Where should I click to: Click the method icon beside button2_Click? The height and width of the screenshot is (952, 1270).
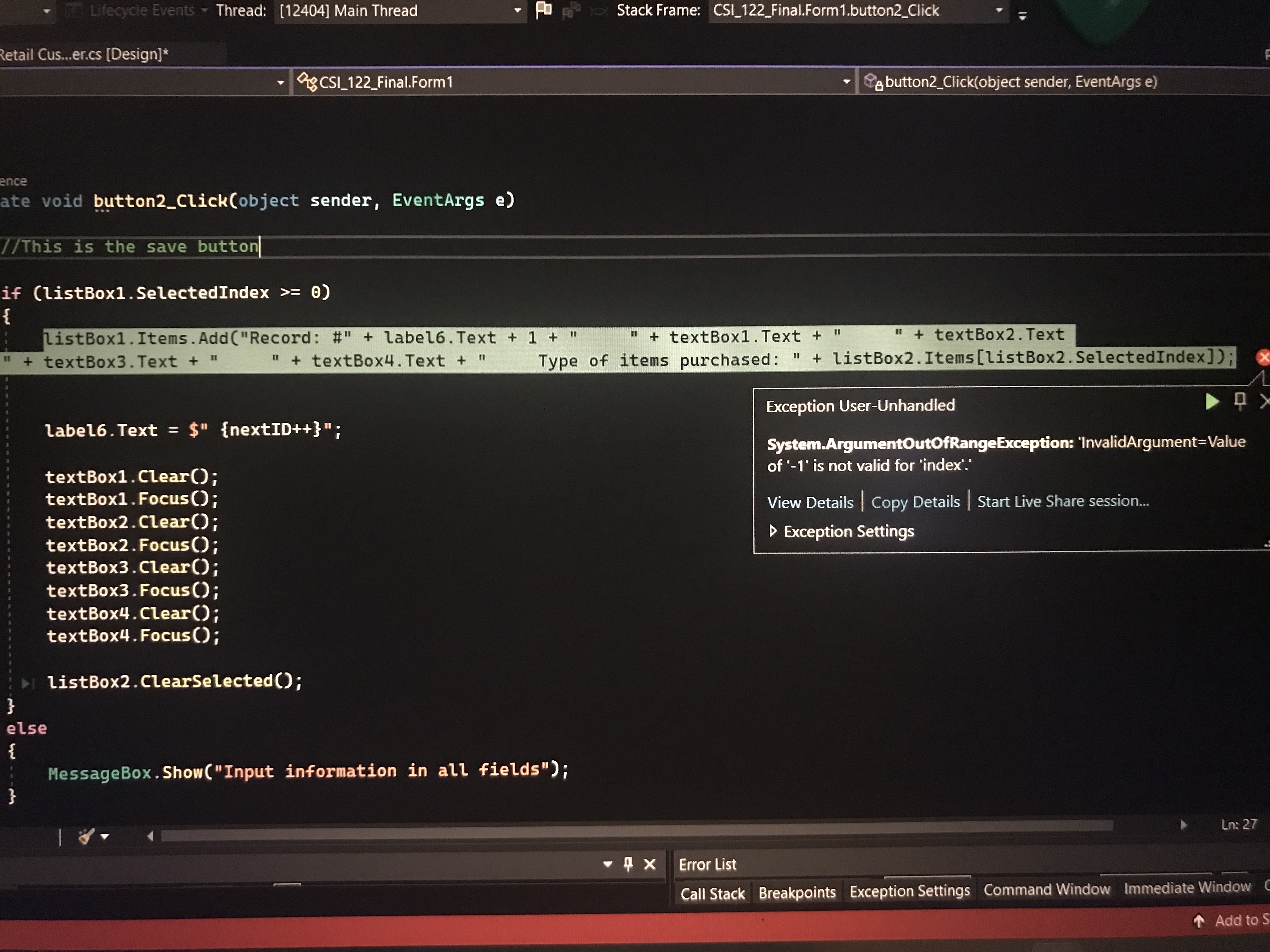pyautogui.click(x=873, y=82)
